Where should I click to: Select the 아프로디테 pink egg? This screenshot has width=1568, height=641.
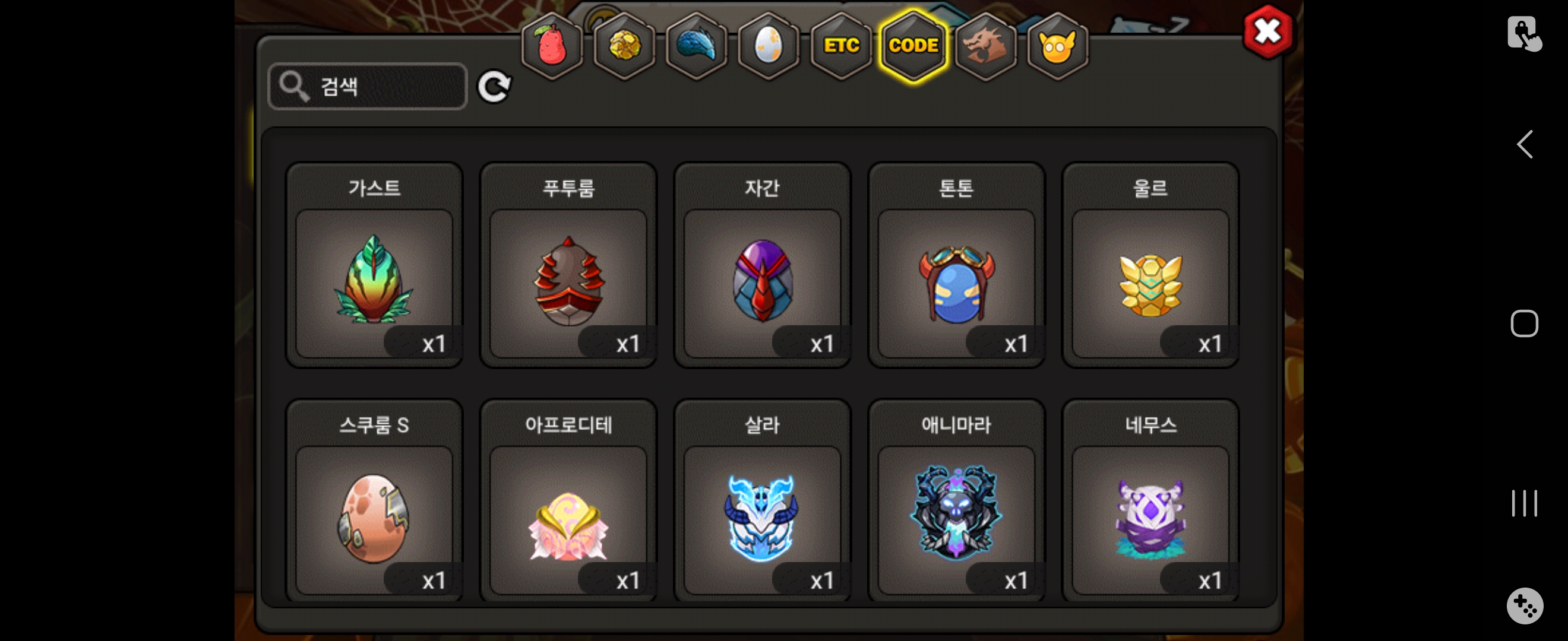coord(568,500)
